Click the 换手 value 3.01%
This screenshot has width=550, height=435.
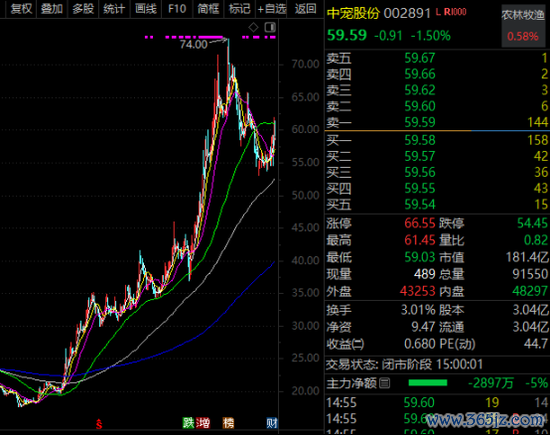(418, 310)
